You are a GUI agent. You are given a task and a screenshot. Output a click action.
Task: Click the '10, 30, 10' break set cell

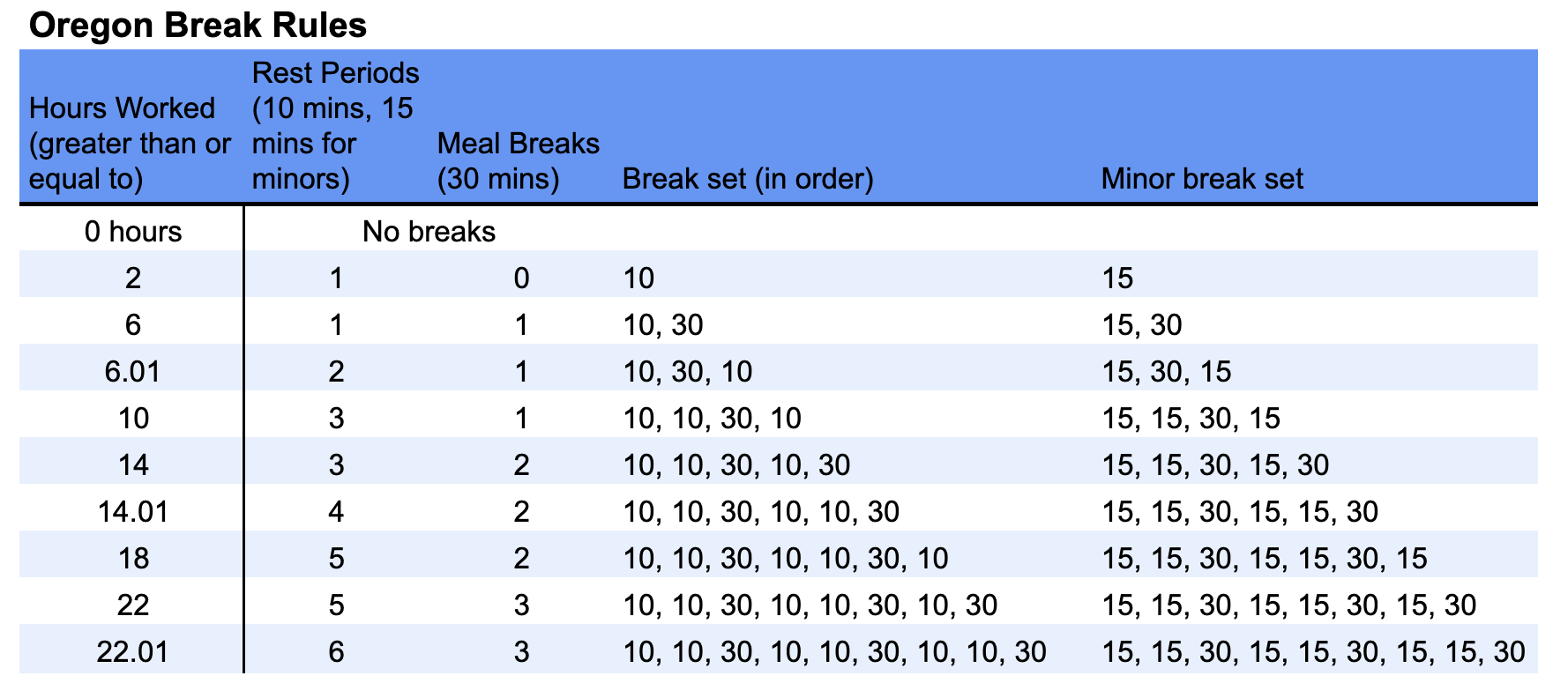tap(688, 371)
